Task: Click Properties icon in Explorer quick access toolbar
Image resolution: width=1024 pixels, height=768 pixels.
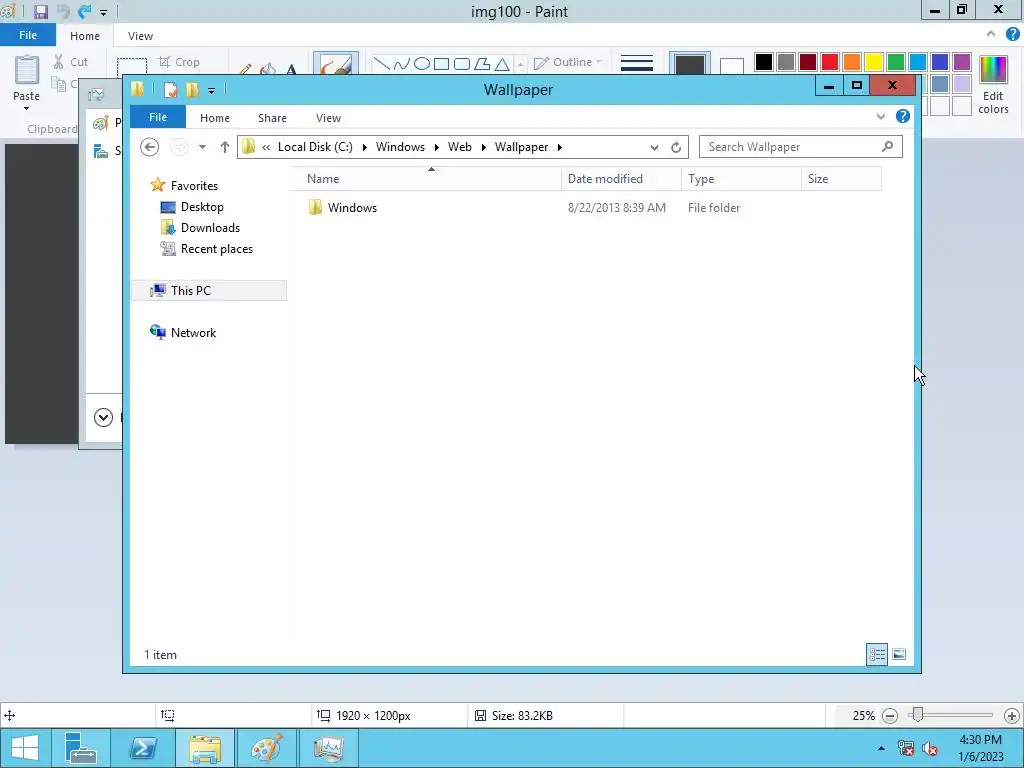Action: pos(170,89)
